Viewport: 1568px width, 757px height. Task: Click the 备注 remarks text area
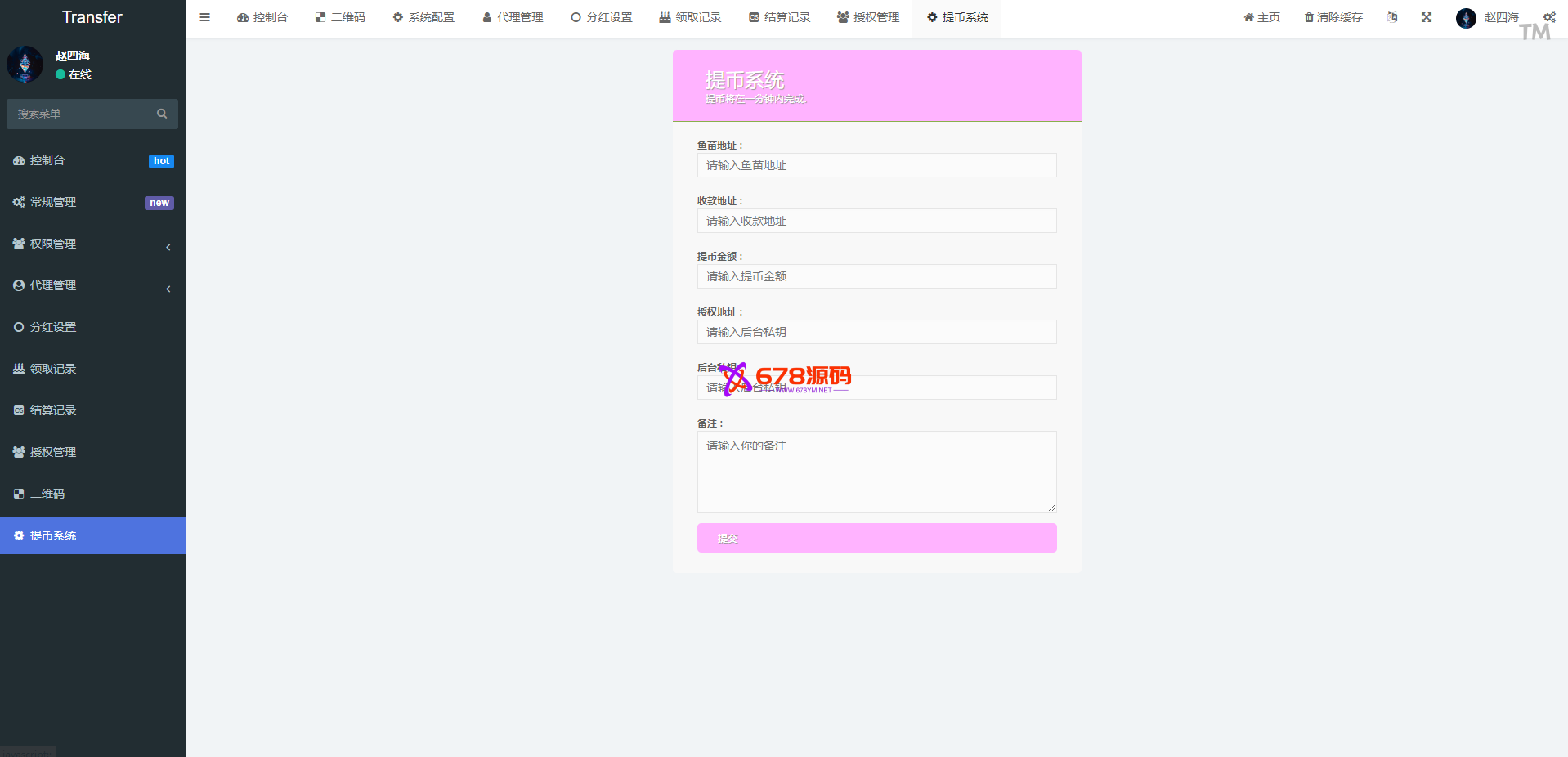(876, 471)
